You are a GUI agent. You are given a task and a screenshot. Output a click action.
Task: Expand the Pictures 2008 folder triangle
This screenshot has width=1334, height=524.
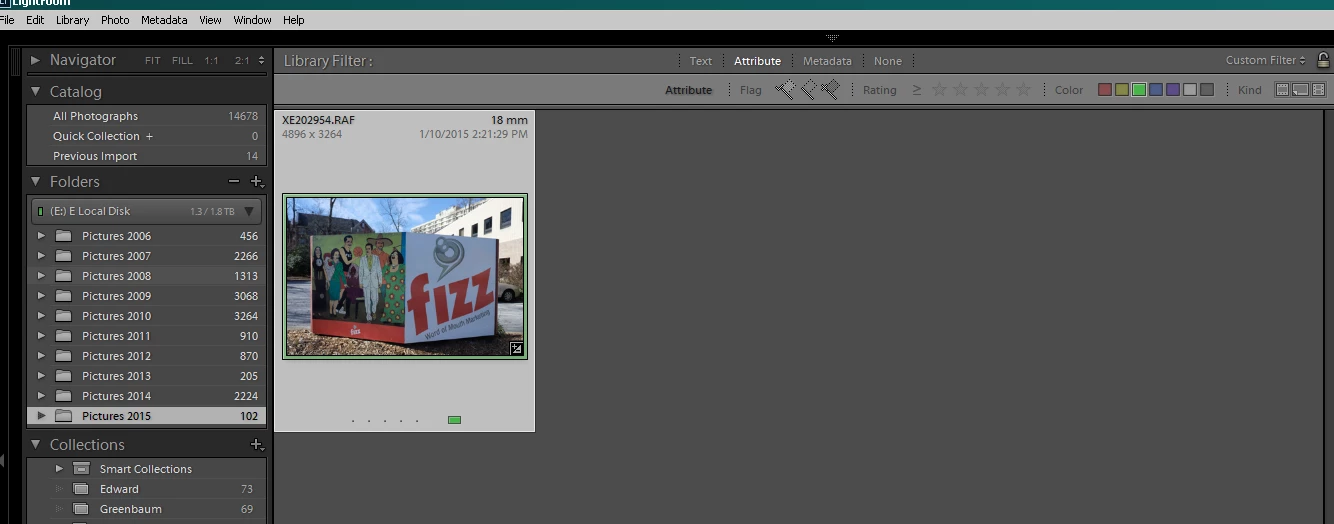[x=41, y=276]
